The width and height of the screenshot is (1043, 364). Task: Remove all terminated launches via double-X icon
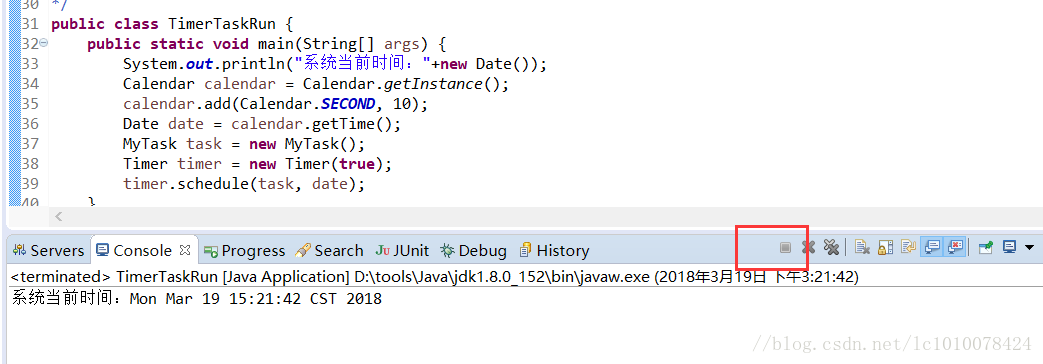pyautogui.click(x=831, y=248)
